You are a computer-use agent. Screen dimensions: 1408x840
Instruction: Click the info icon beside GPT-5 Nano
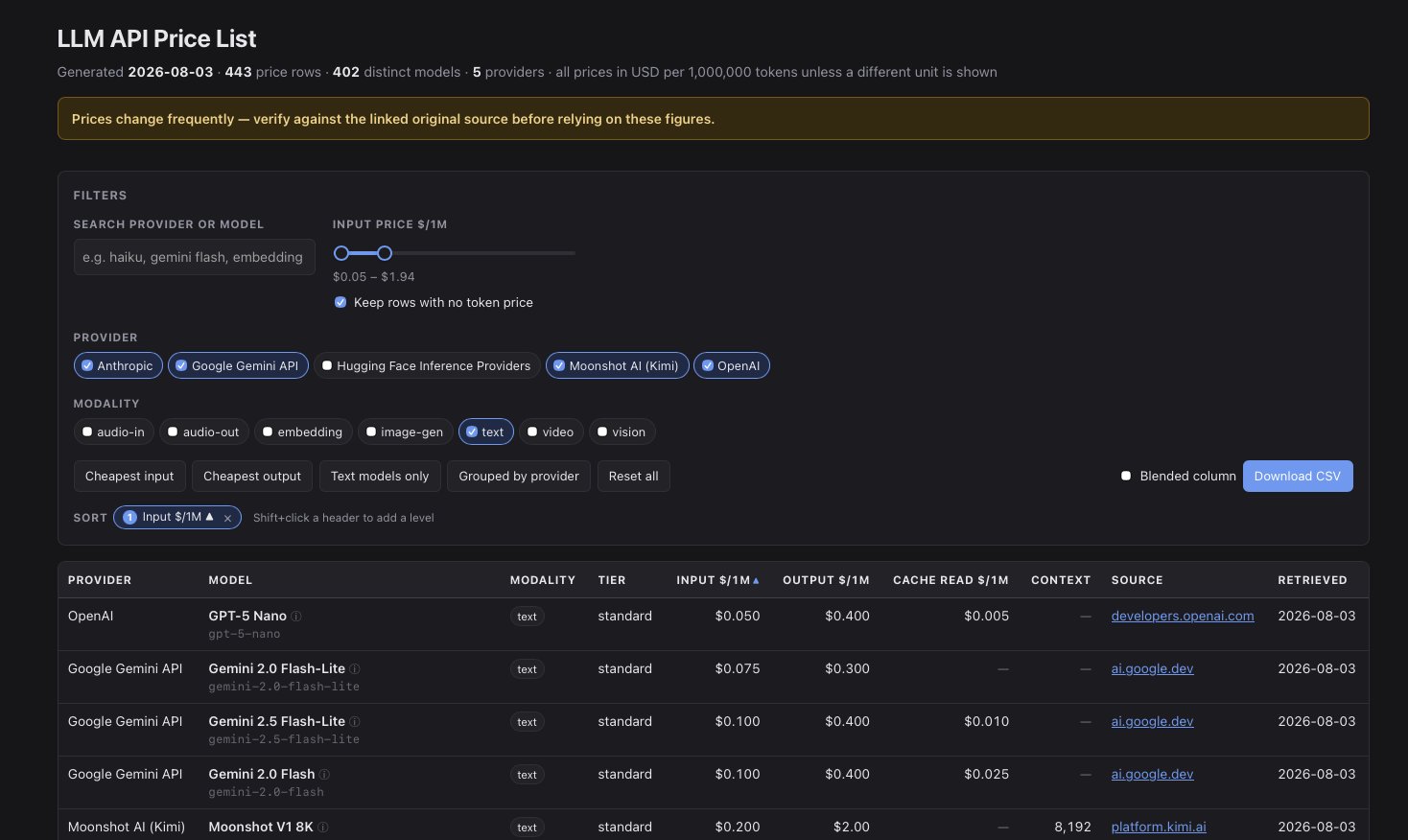coord(296,617)
